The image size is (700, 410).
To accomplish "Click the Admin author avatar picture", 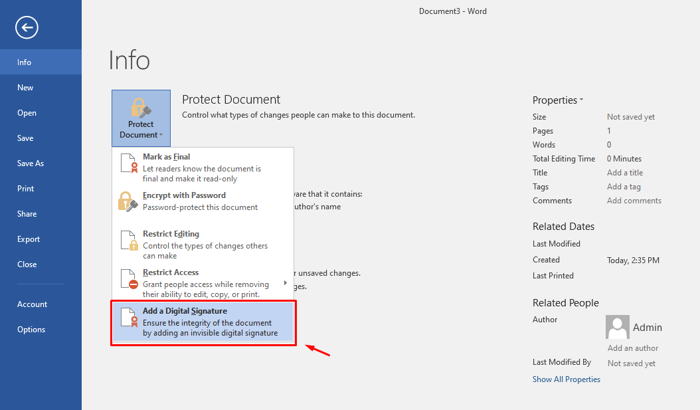I will 617,327.
